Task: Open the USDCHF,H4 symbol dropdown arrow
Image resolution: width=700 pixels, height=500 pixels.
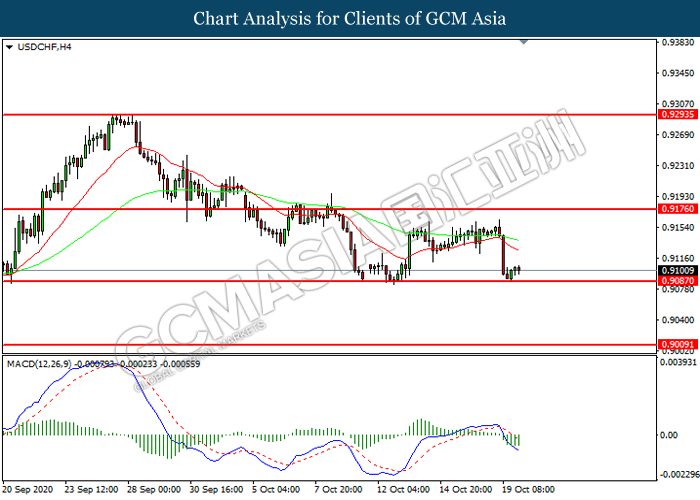Action: point(9,47)
